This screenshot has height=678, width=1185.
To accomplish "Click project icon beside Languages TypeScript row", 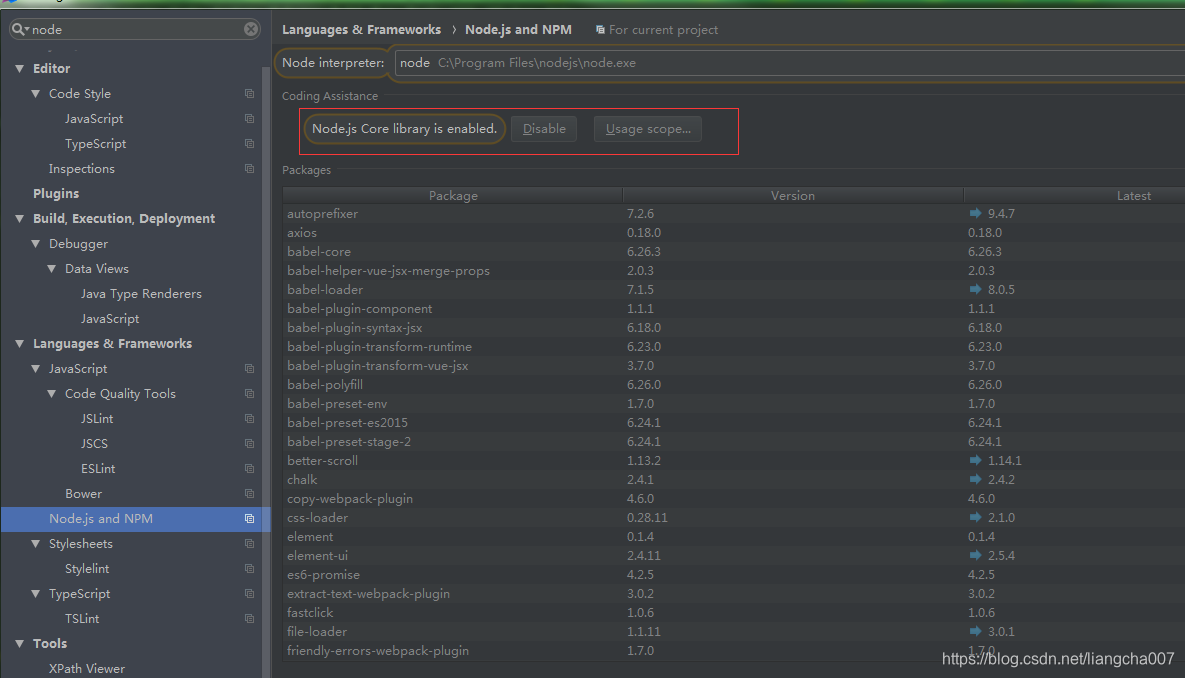I will (249, 593).
